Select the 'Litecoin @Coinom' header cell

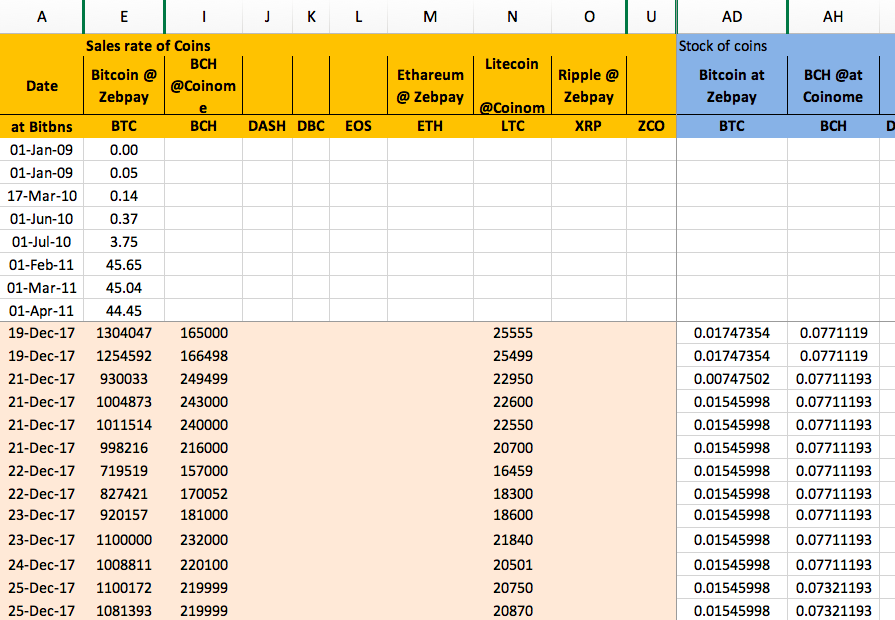coord(513,86)
